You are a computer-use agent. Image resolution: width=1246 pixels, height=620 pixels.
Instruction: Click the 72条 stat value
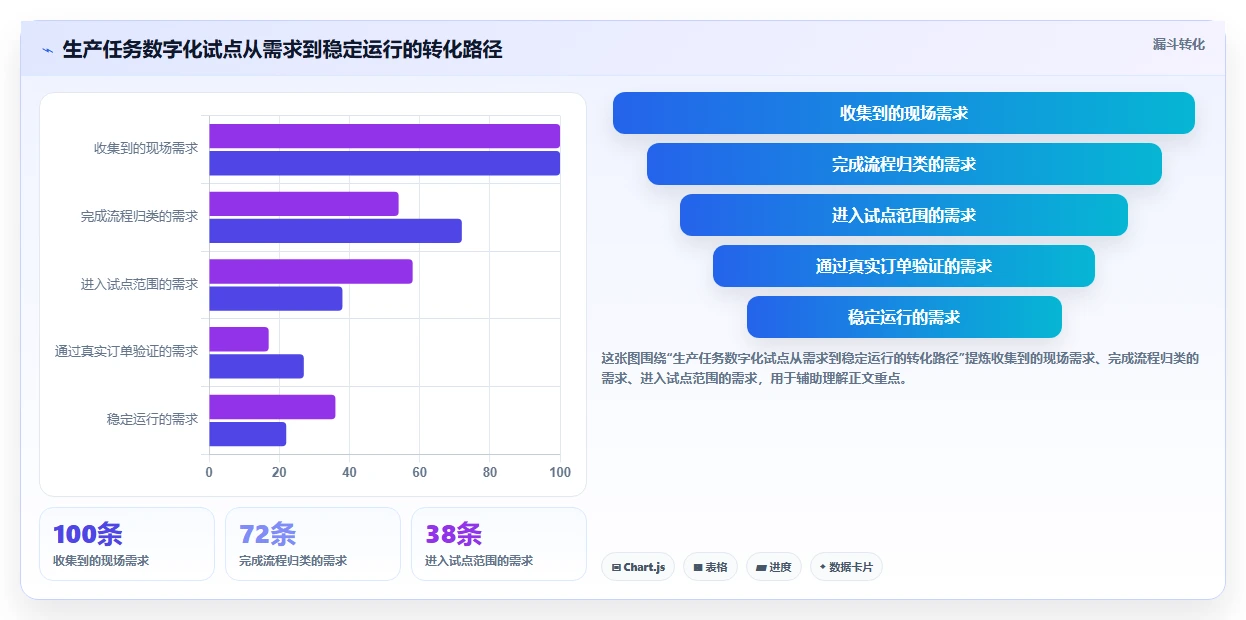pyautogui.click(x=268, y=534)
